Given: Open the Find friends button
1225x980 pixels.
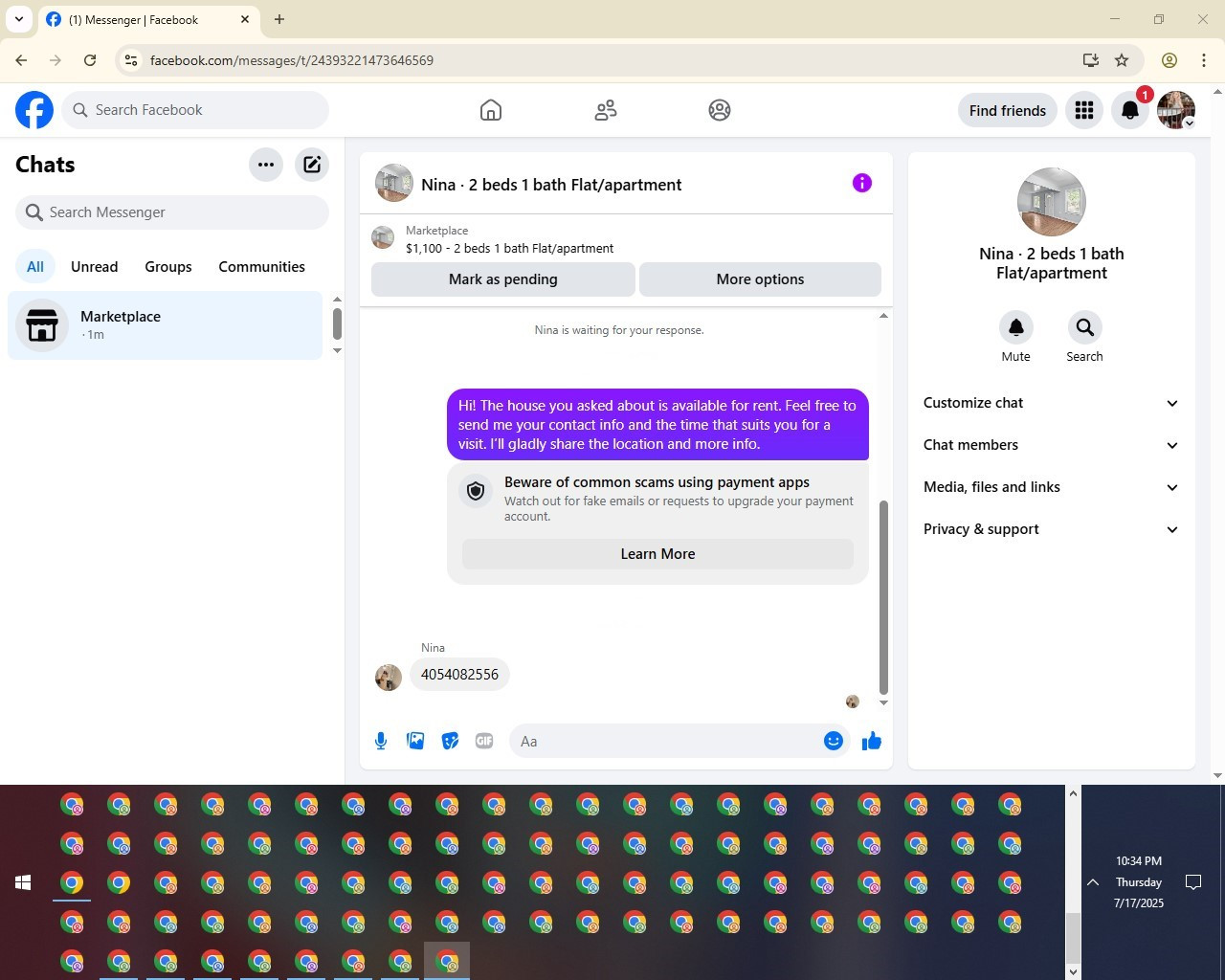Looking at the screenshot, I should coord(1008,110).
